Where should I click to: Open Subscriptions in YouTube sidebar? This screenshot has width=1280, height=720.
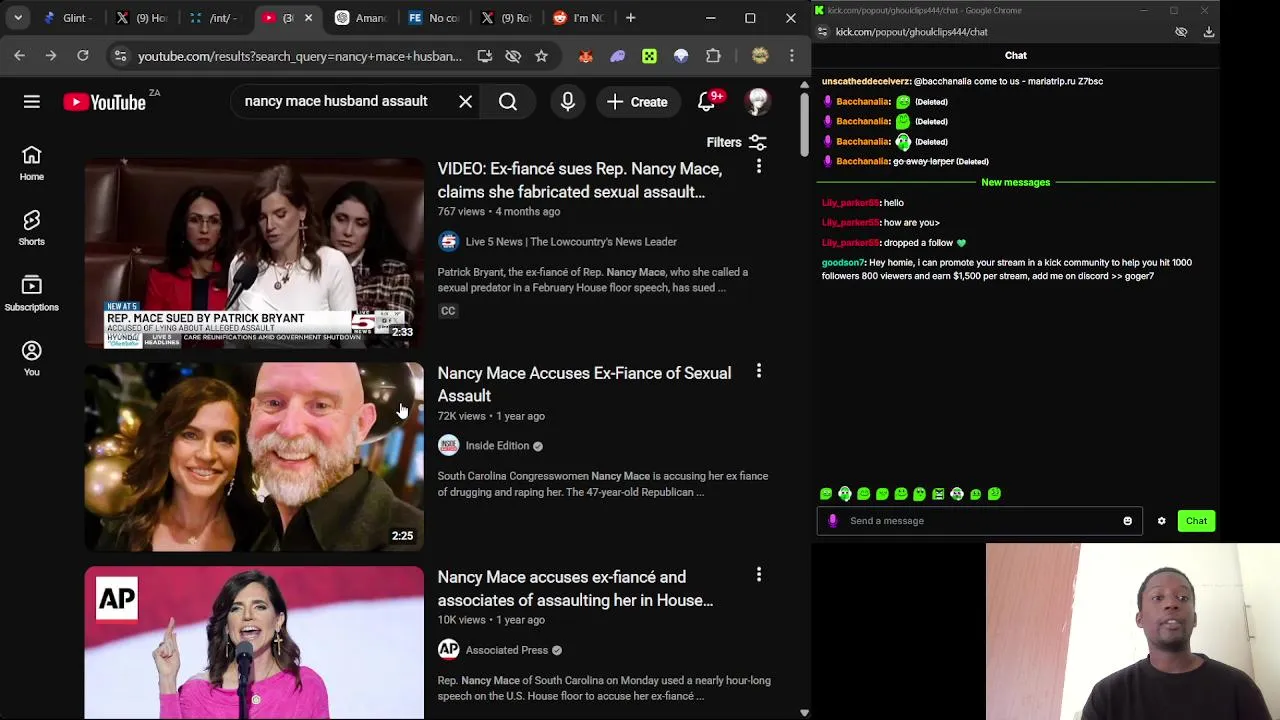point(32,294)
